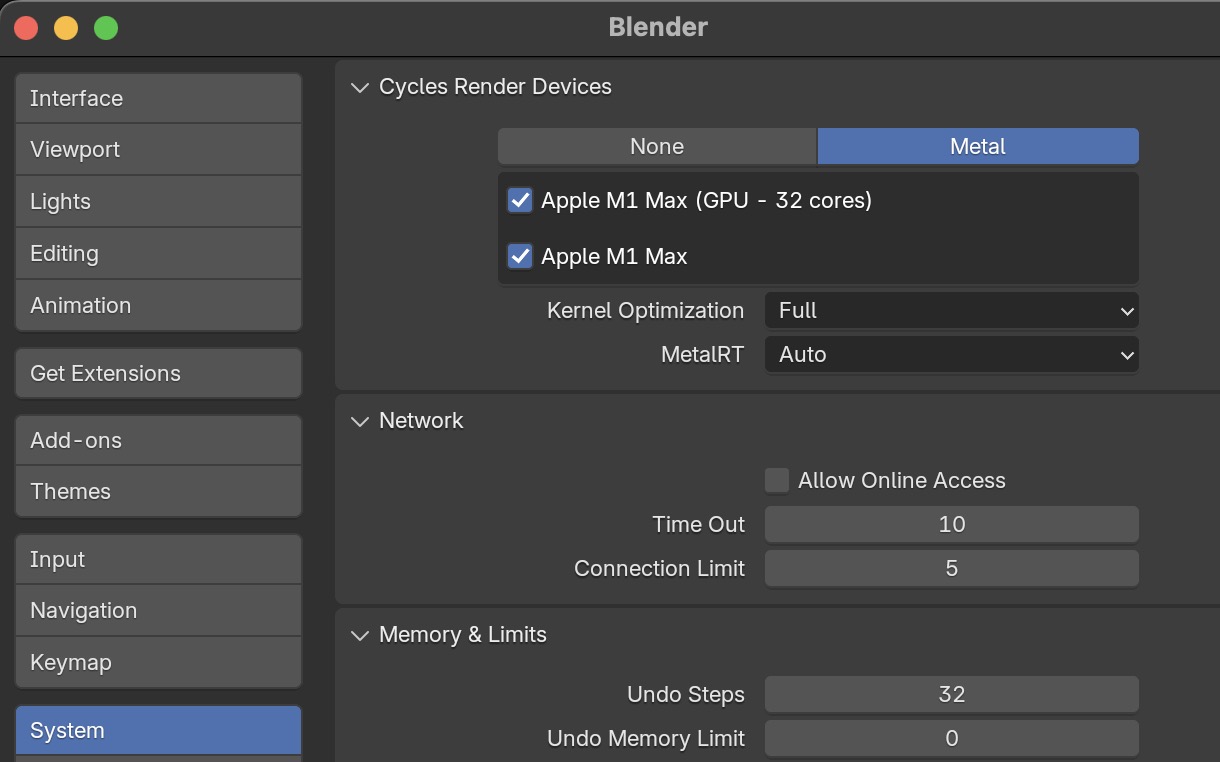Maximize the Blender Preferences window

tap(106, 28)
